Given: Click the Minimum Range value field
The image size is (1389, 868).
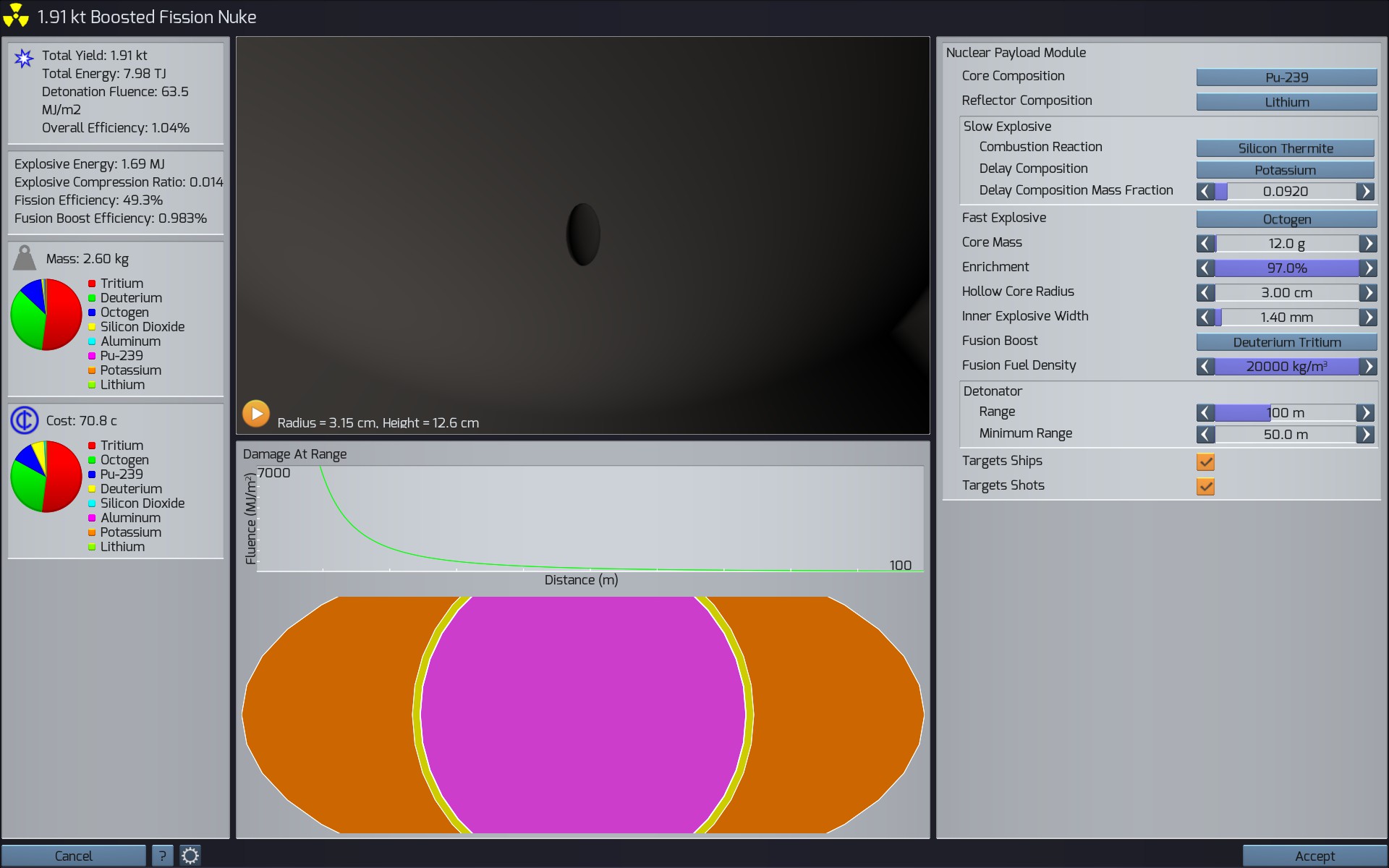Looking at the screenshot, I should [1286, 435].
